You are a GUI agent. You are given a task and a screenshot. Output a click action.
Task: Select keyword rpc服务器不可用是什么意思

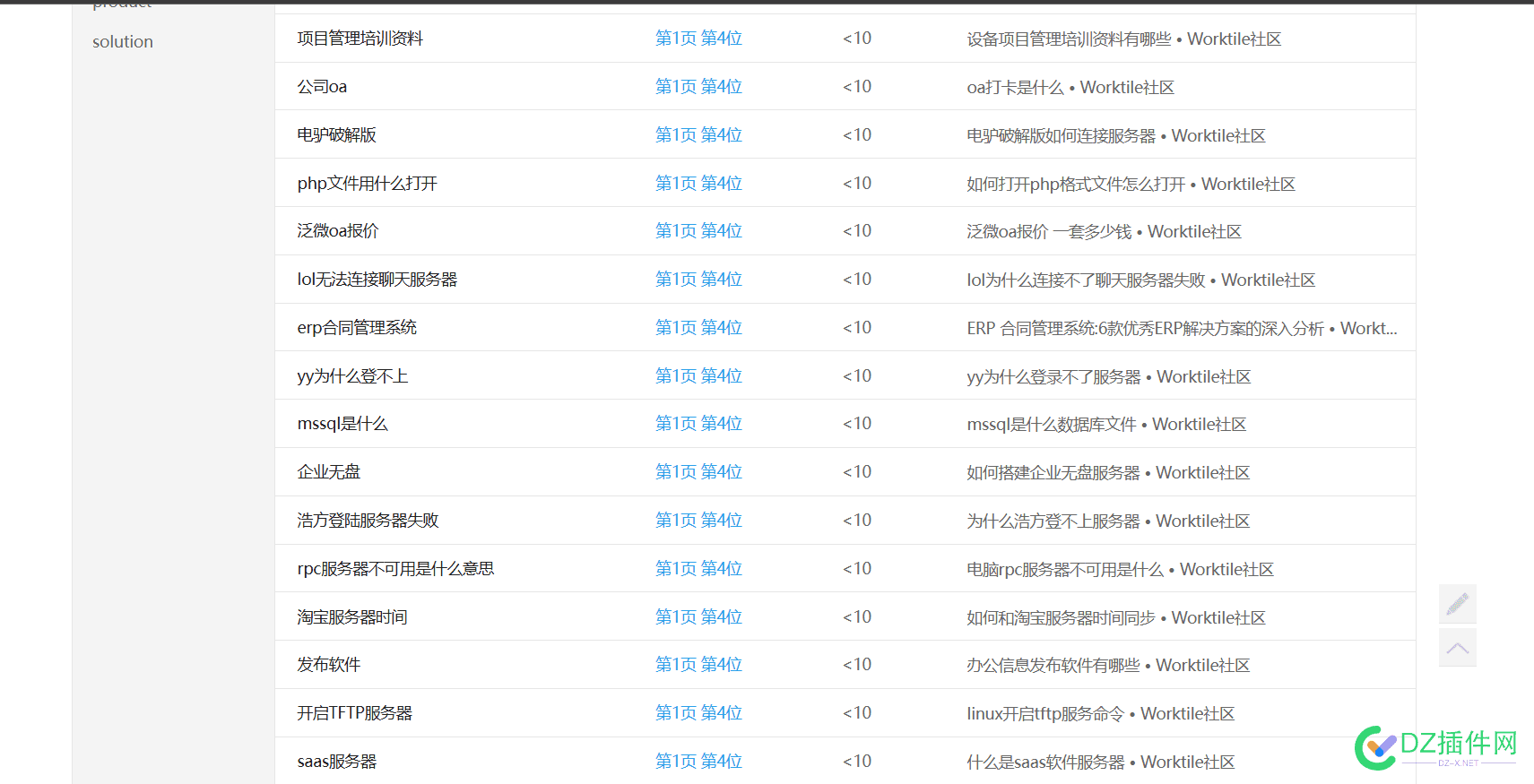point(395,569)
